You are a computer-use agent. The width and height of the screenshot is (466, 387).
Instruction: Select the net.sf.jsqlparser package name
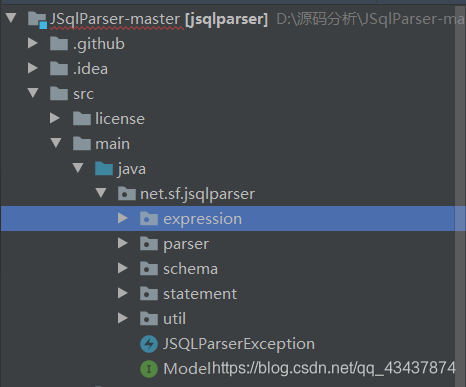click(197, 194)
